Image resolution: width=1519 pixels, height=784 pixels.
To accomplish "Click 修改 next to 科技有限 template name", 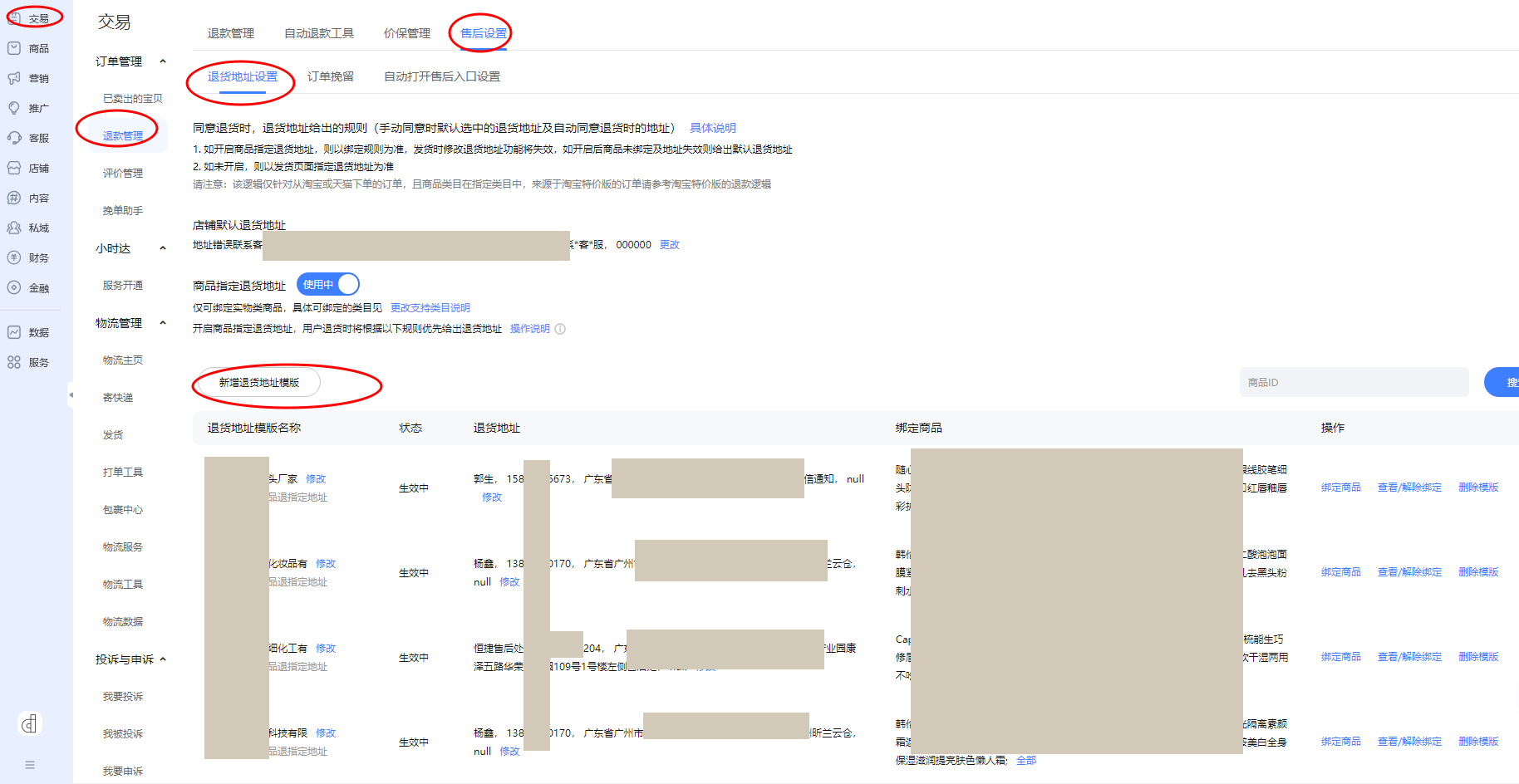I will 326,733.
